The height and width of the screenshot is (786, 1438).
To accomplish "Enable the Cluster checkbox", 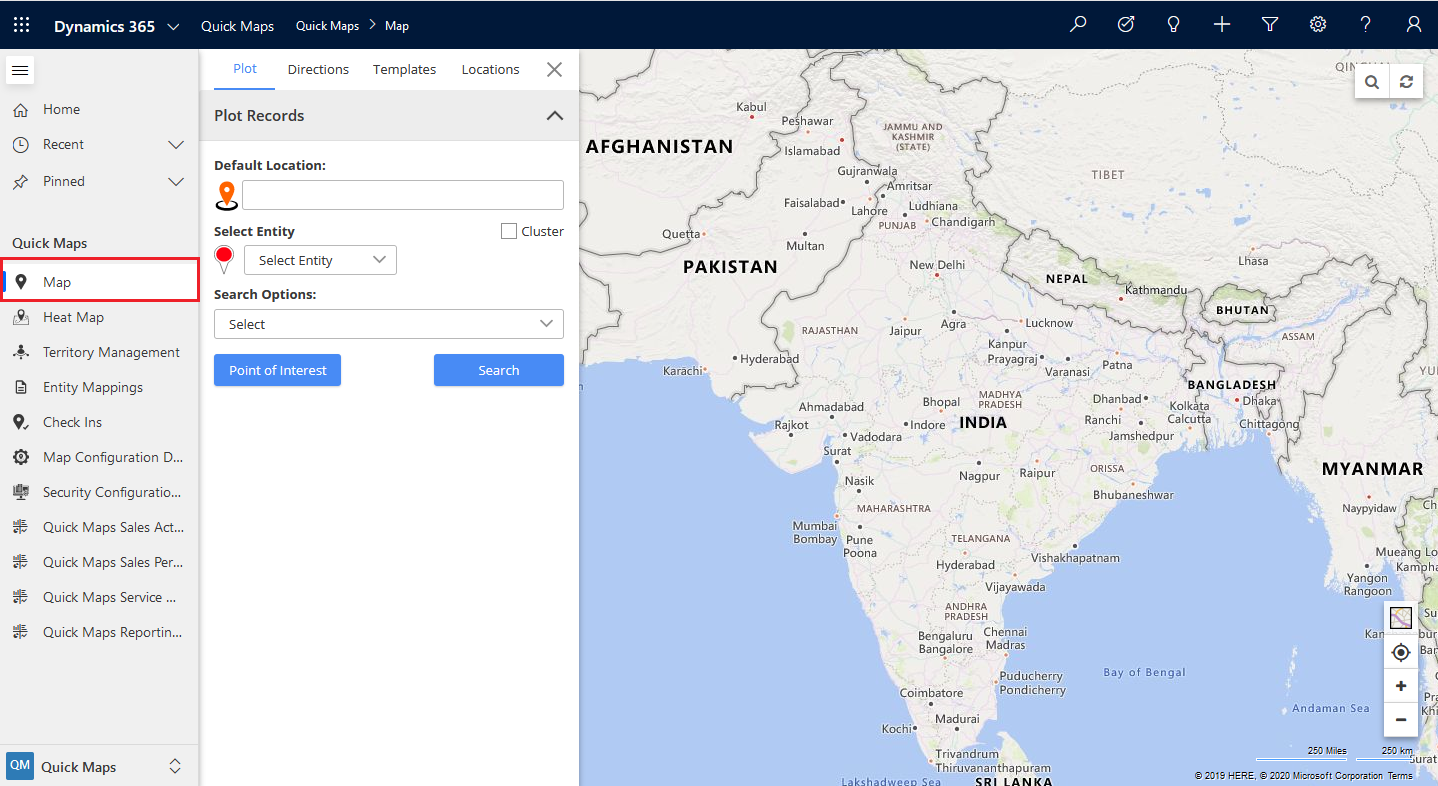I will pyautogui.click(x=509, y=231).
